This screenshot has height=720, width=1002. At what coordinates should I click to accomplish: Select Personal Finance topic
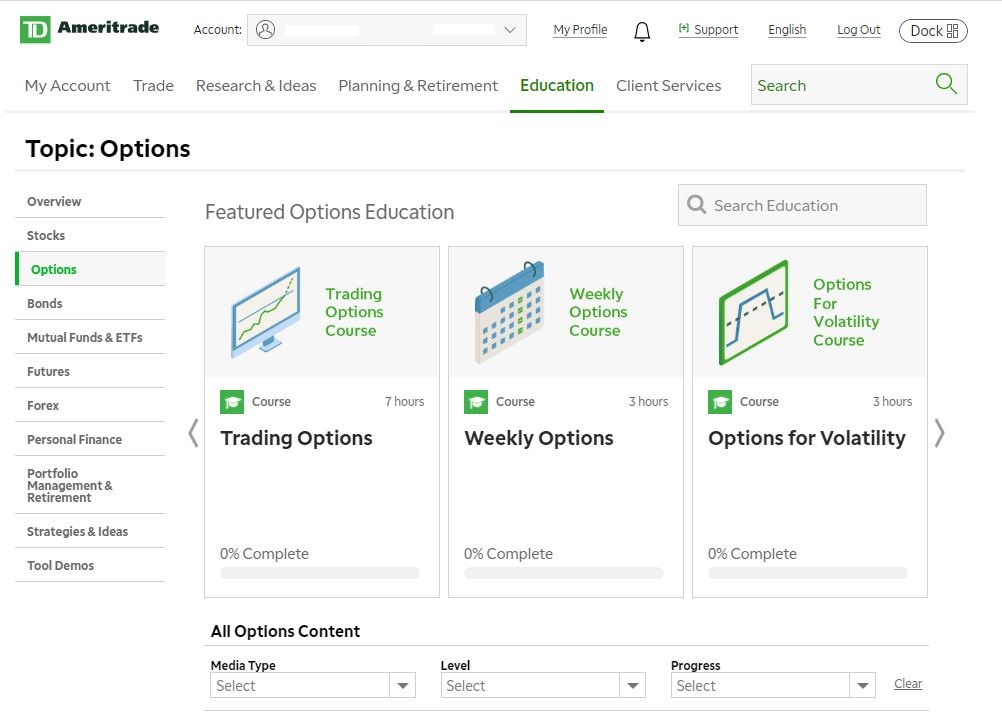[x=90, y=438]
